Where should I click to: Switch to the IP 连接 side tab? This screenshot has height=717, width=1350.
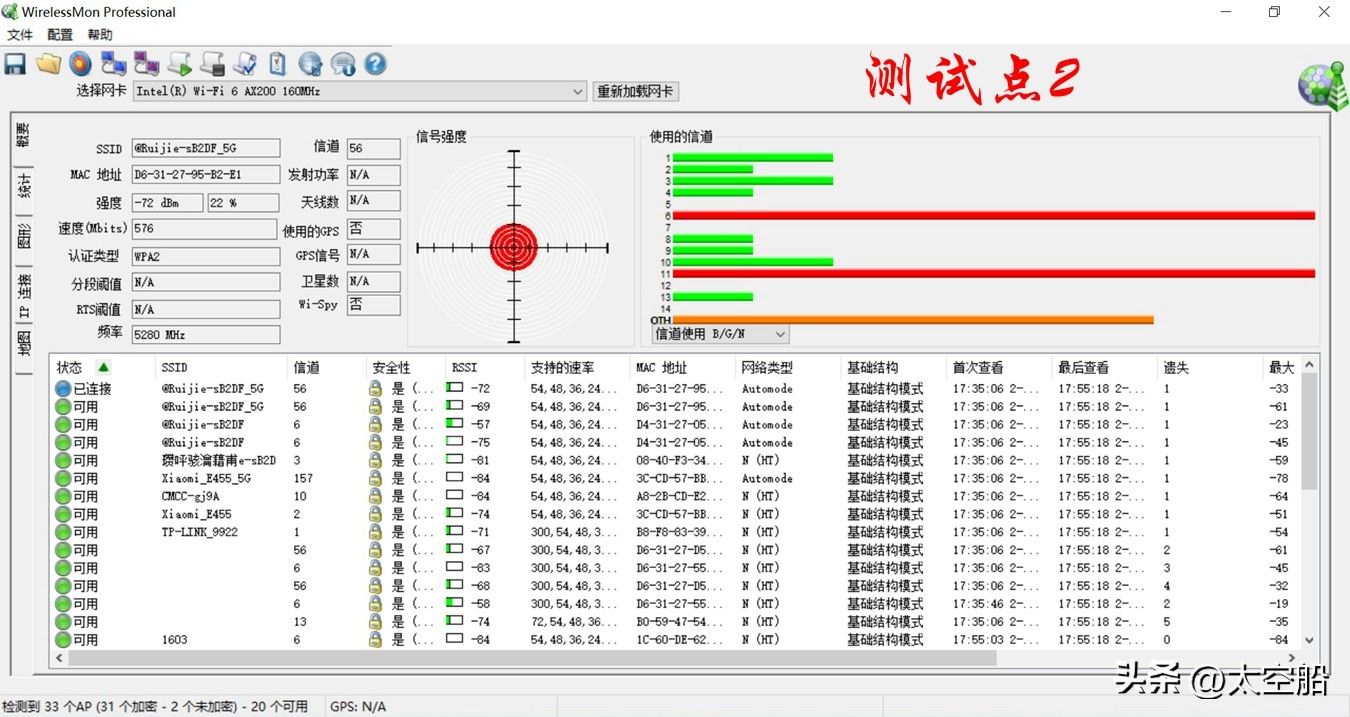tap(22, 297)
